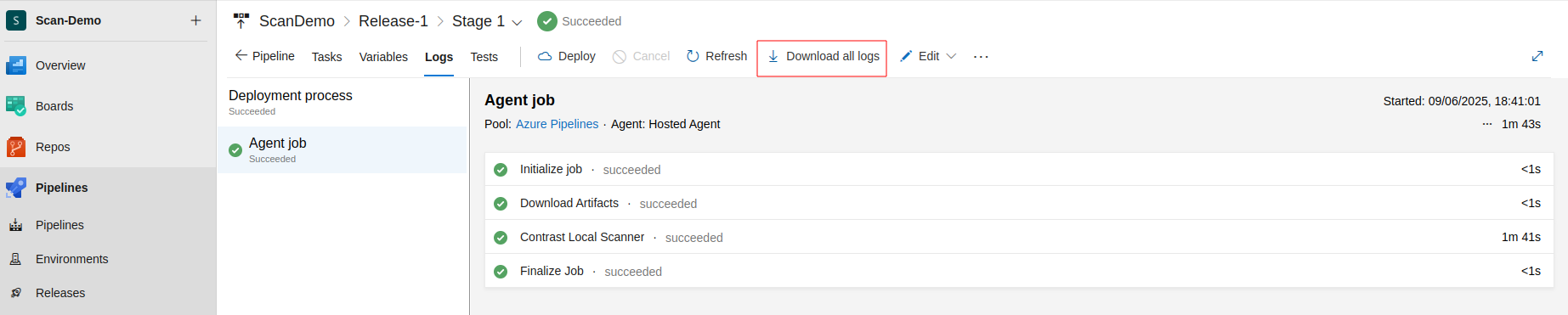Open the ellipsis menu near 1m 43s
The width and height of the screenshot is (1568, 315).
point(1487,124)
